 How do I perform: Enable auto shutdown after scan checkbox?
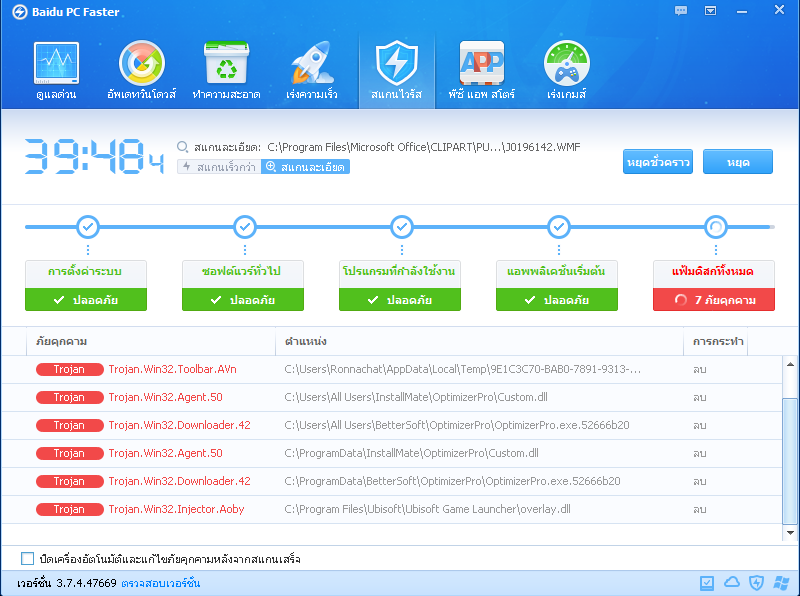(28, 559)
